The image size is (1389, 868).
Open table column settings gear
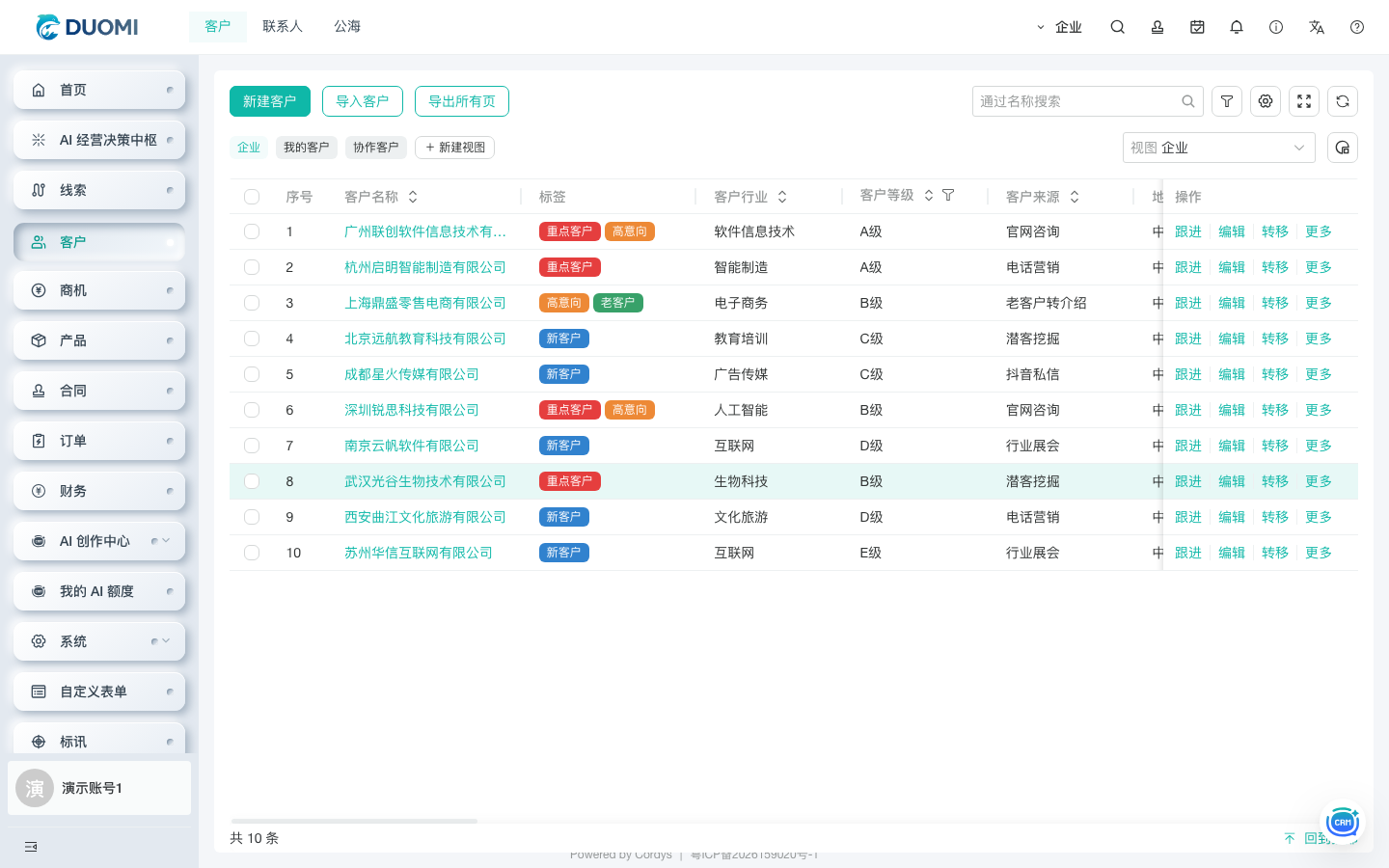[1266, 101]
